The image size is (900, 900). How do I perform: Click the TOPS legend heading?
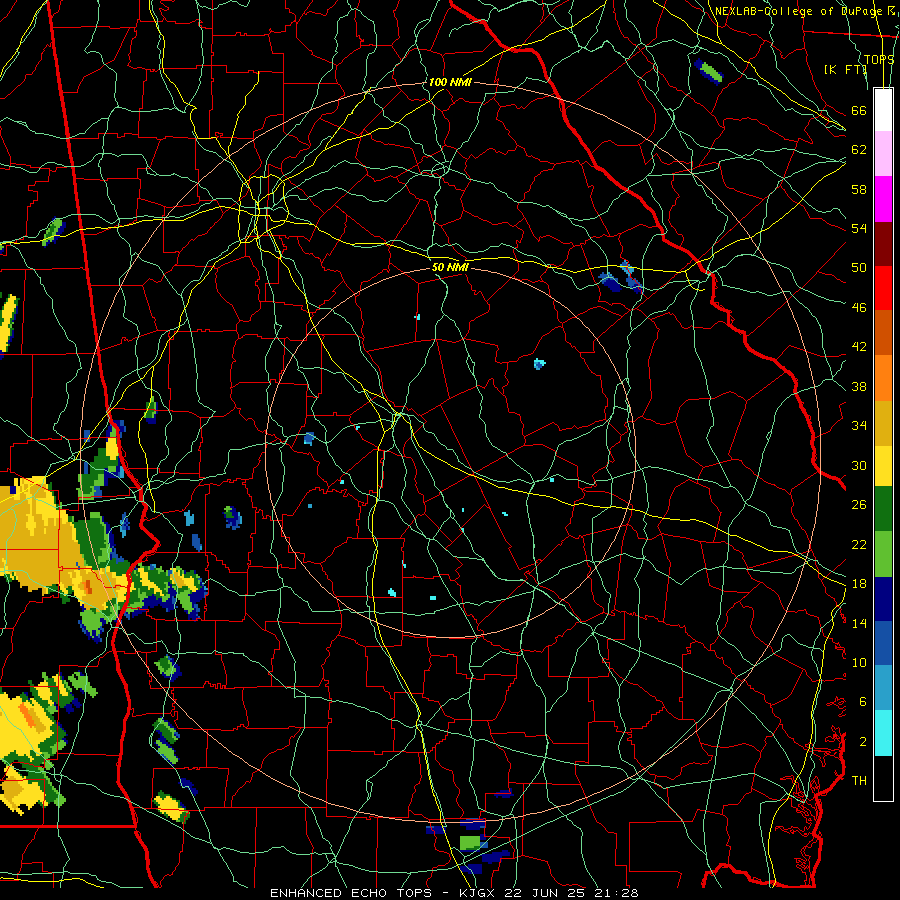tap(878, 60)
